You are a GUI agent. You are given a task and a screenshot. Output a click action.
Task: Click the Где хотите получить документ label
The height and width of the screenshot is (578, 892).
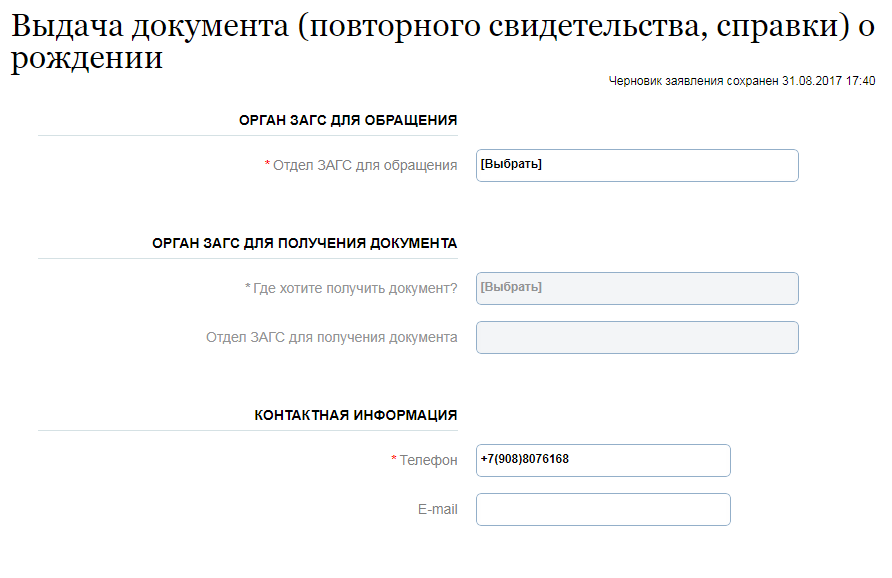355,288
